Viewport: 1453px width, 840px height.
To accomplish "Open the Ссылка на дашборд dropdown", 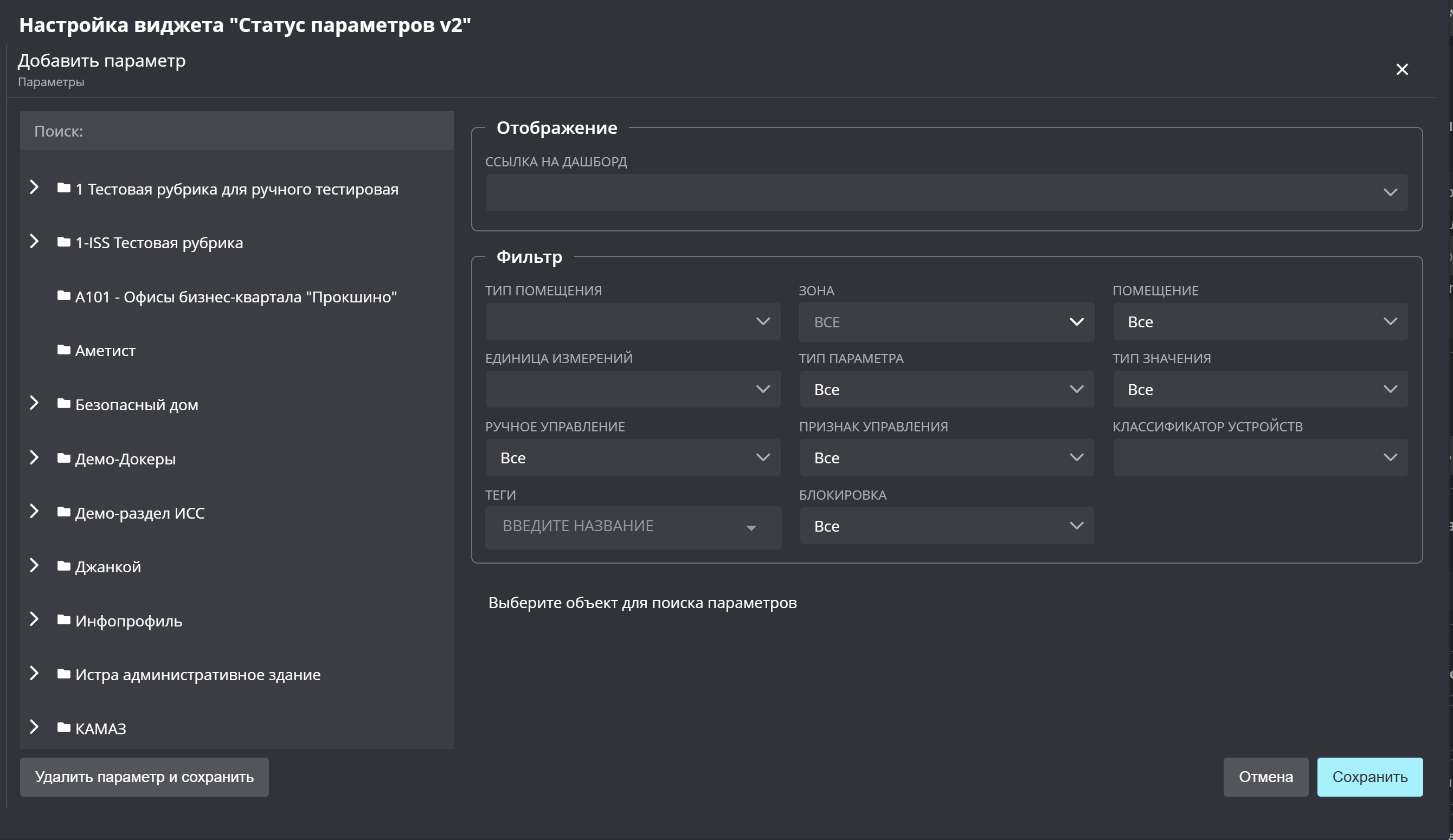I will point(946,192).
